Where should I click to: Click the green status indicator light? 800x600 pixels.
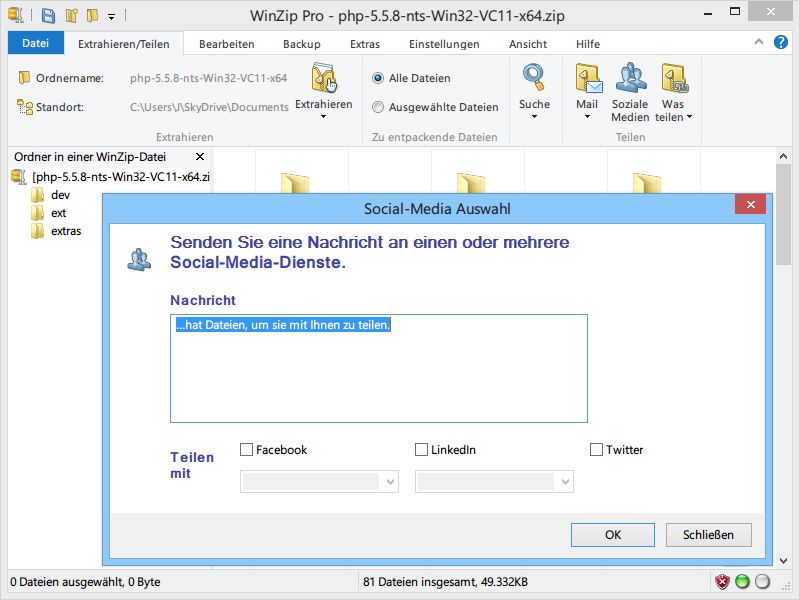coord(742,581)
